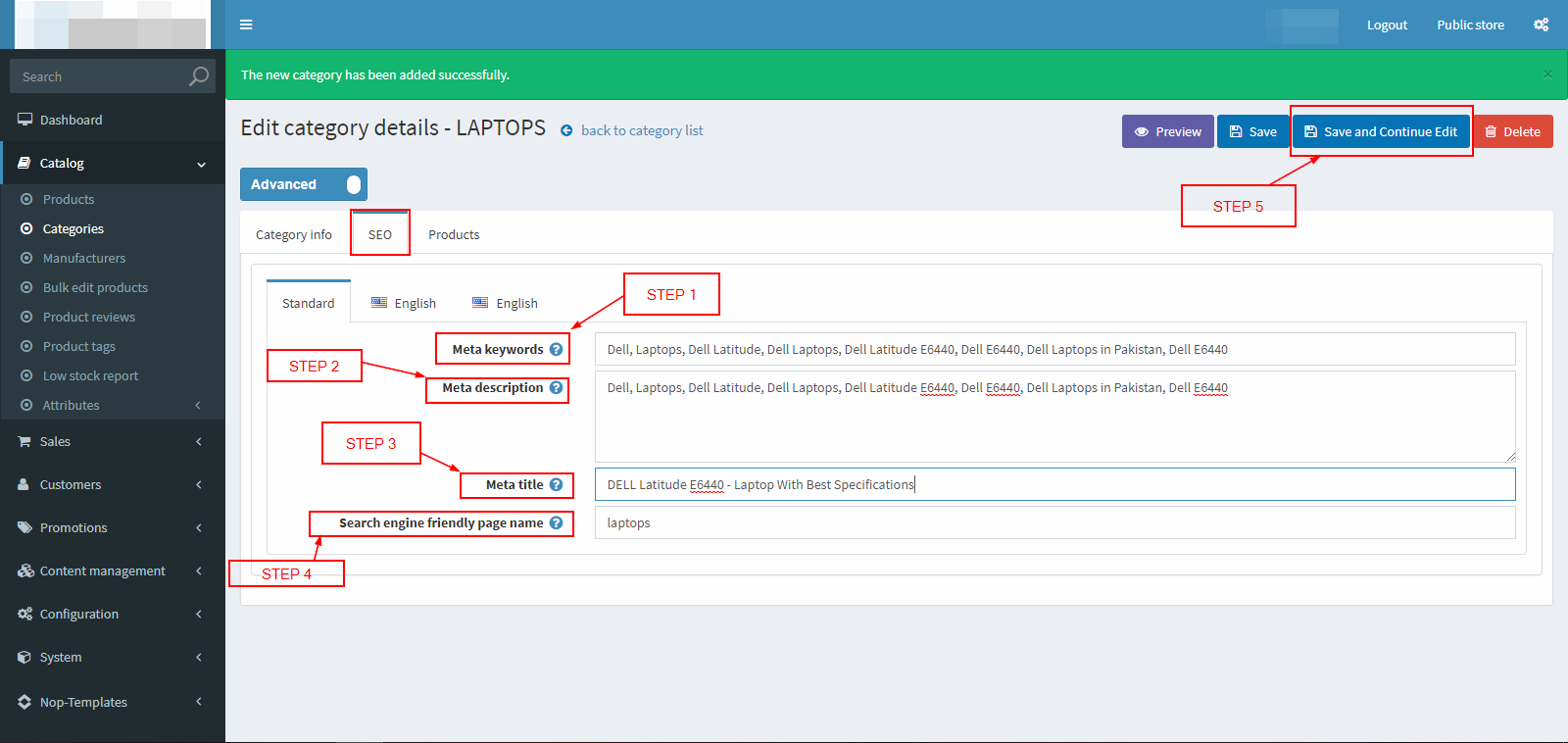Image resolution: width=1568 pixels, height=743 pixels.
Task: Open the settings gears icon in header
Action: point(1542,25)
